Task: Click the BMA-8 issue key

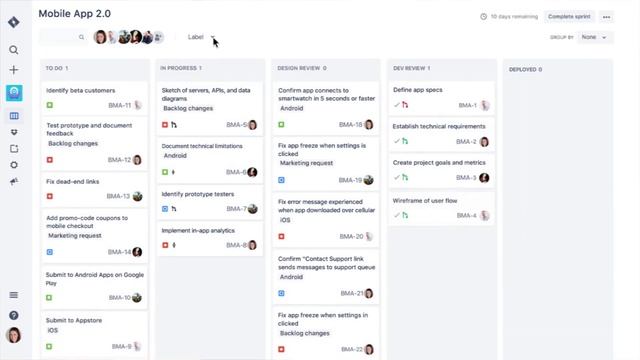Action: pos(236,245)
